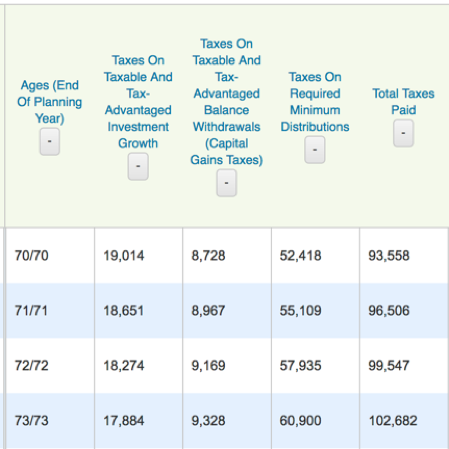Click the Capital Gains Taxes column header
The image size is (449, 449).
[226, 102]
